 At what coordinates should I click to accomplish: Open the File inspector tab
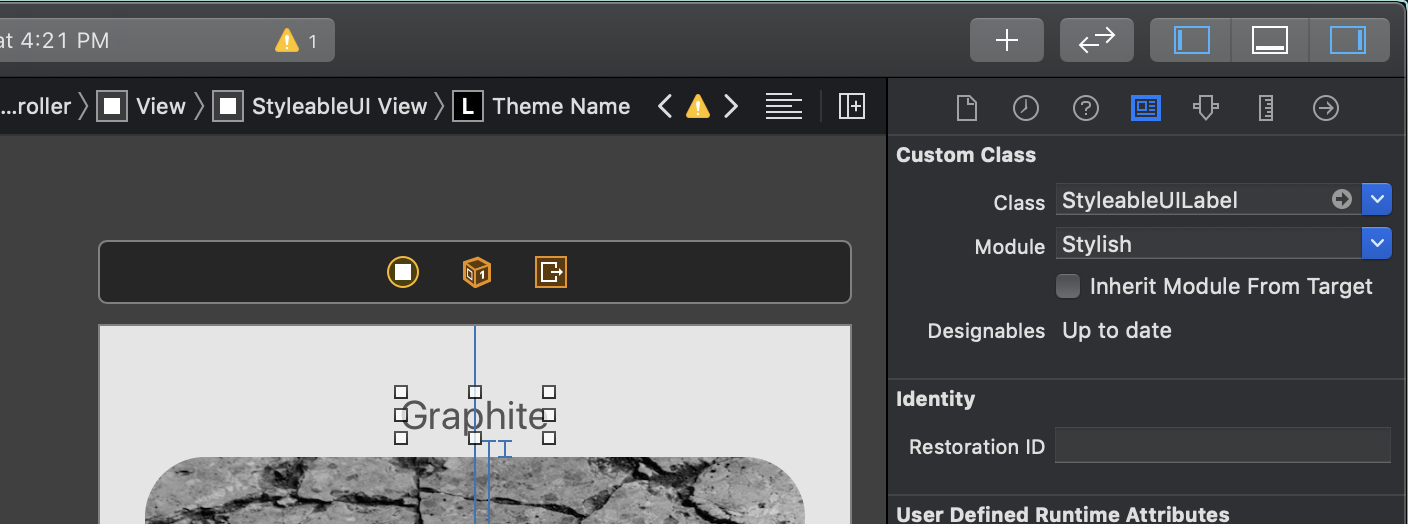(966, 108)
